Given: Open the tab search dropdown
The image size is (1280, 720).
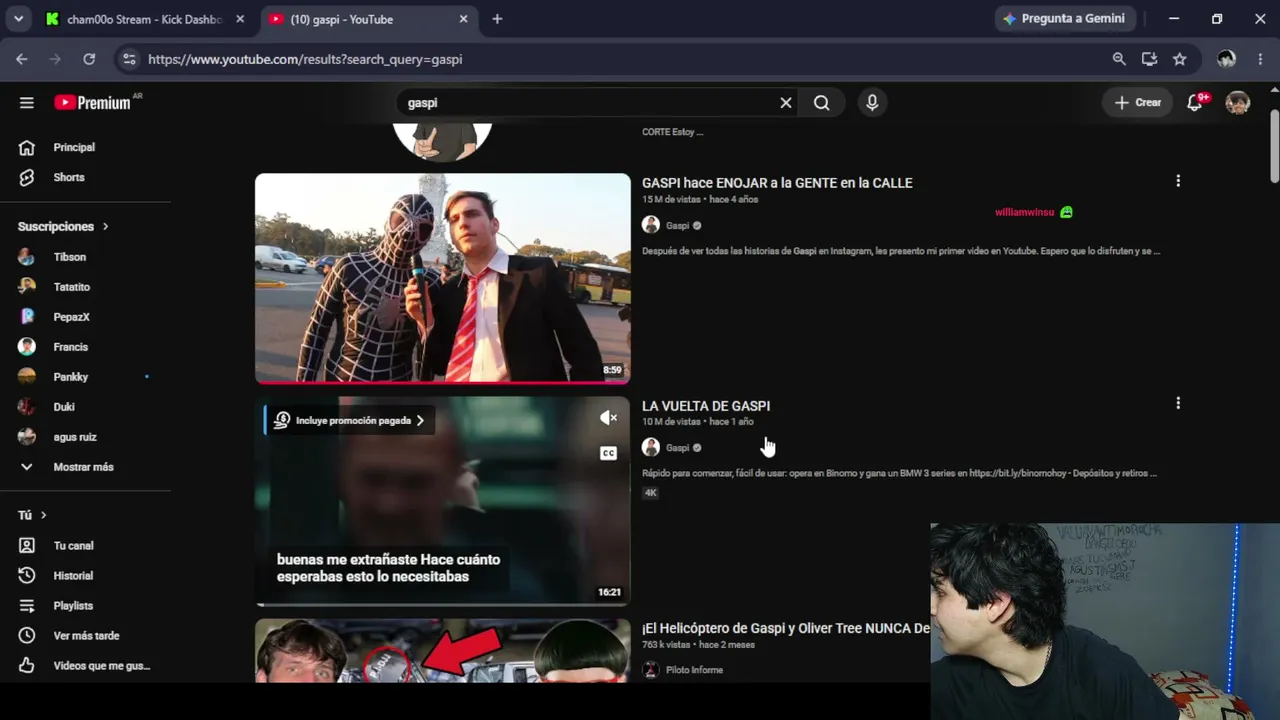Looking at the screenshot, I should [18, 19].
